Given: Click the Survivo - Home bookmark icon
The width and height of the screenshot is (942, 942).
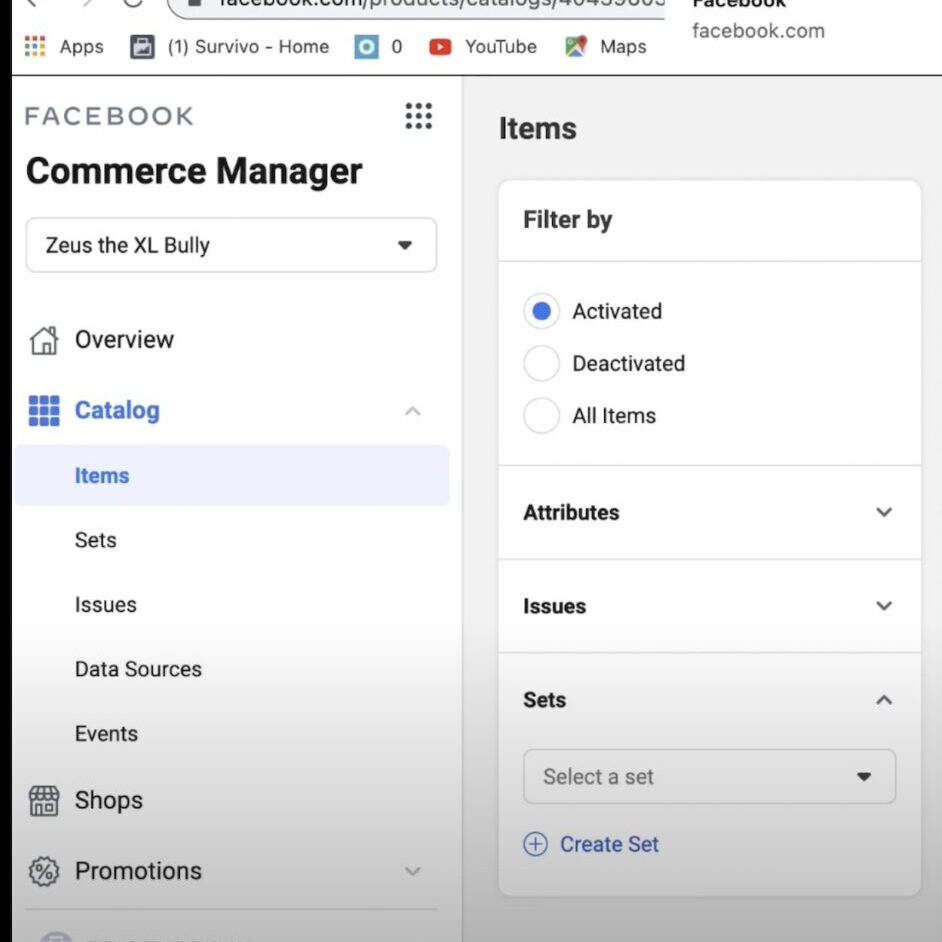Looking at the screenshot, I should (142, 47).
